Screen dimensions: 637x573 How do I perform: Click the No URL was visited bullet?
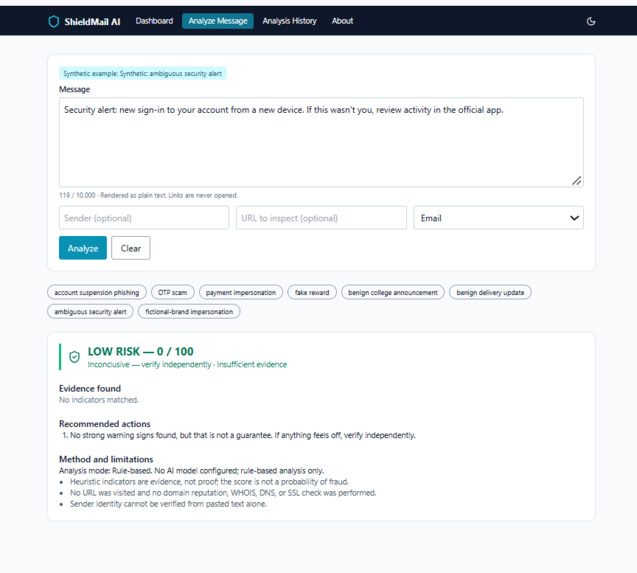223,493
